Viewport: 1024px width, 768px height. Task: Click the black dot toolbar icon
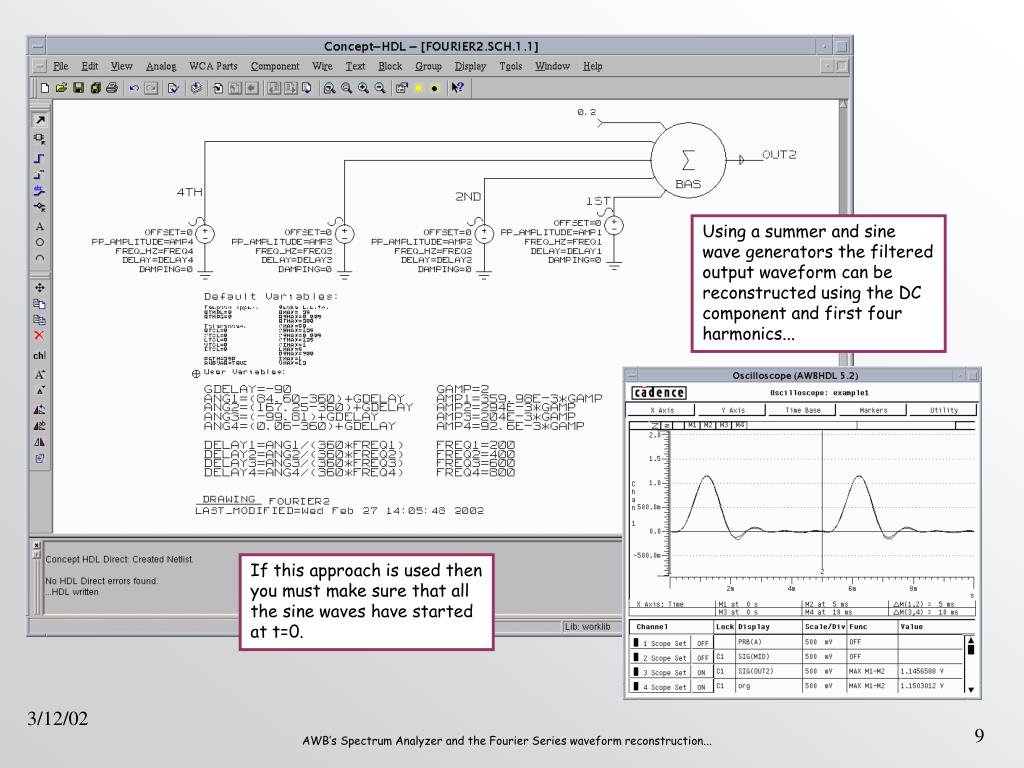coord(434,88)
